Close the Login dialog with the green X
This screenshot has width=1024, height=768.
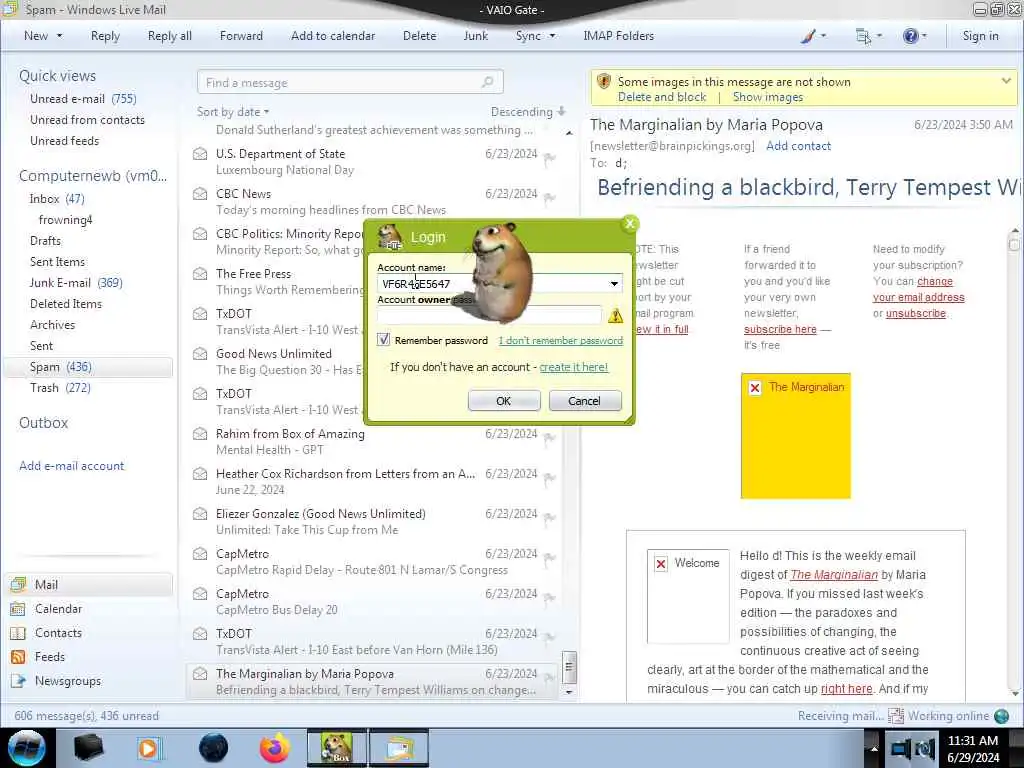630,224
